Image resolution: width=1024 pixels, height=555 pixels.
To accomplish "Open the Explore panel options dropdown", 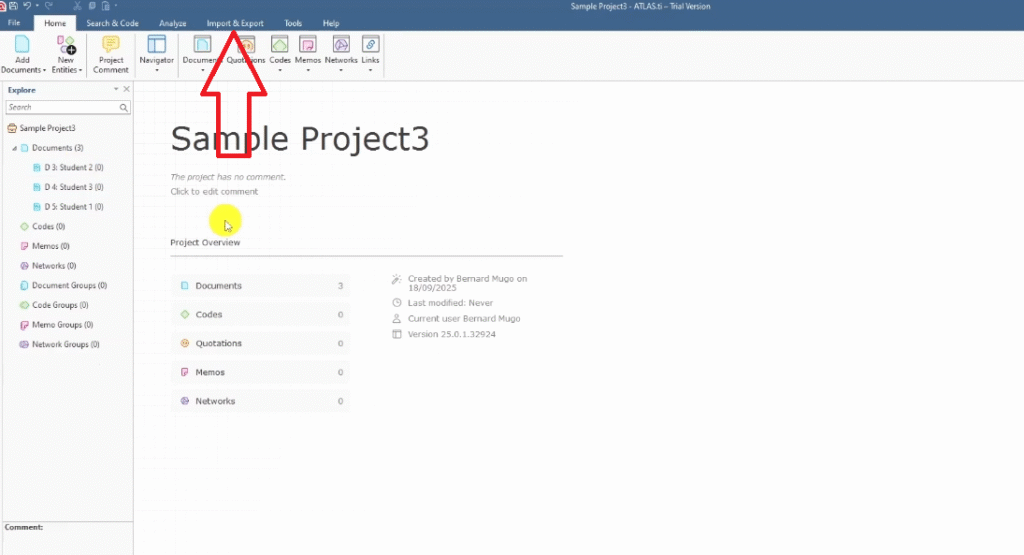I will 116,90.
